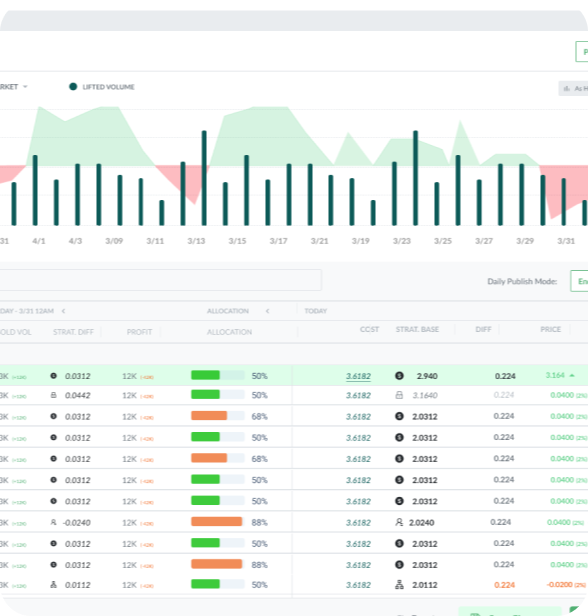Collapse the 3/31 12AM column group chevron
The width and height of the screenshot is (588, 616).
tap(63, 311)
